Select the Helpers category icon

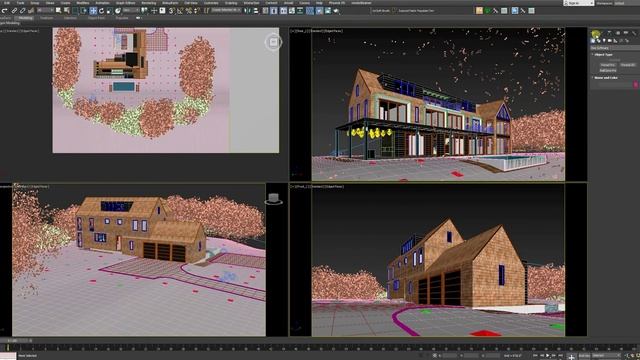(615, 40)
